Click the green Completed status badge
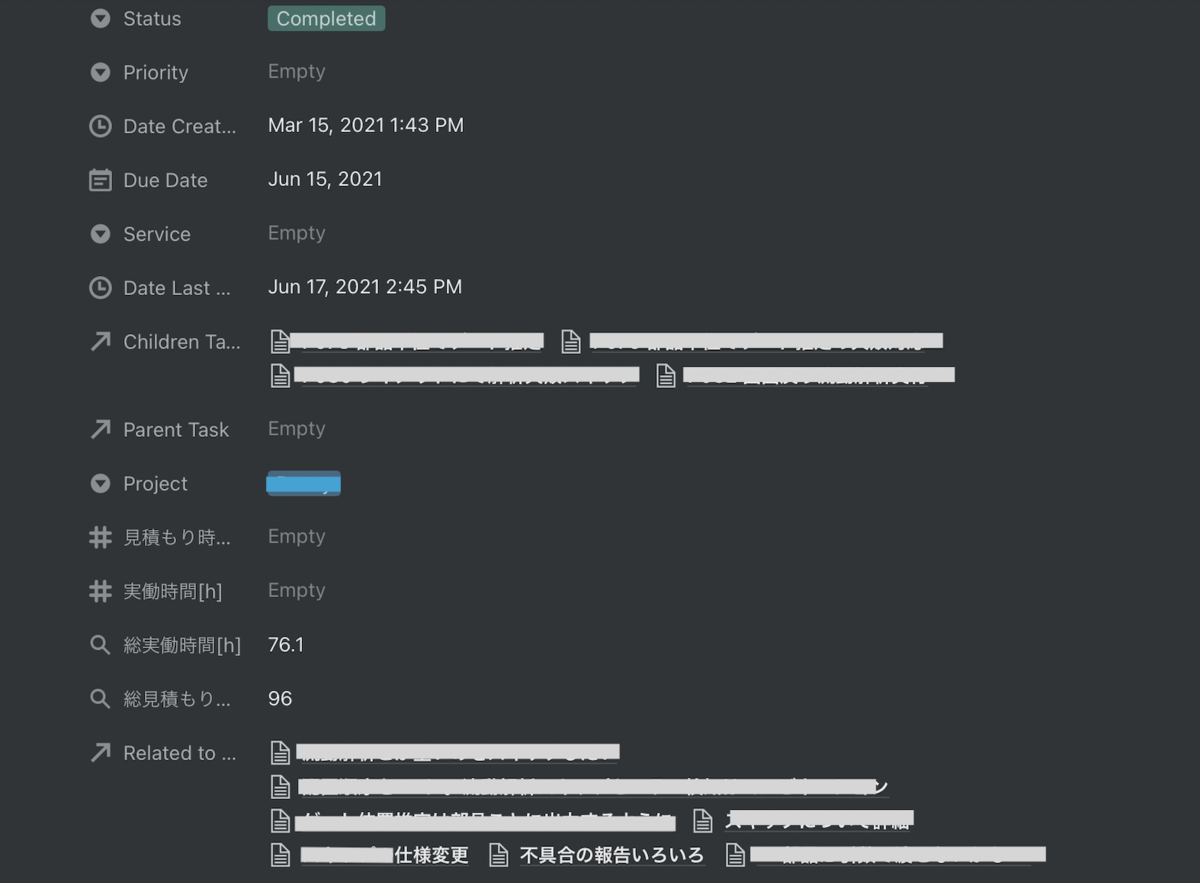Viewport: 1200px width, 883px height. tap(326, 18)
